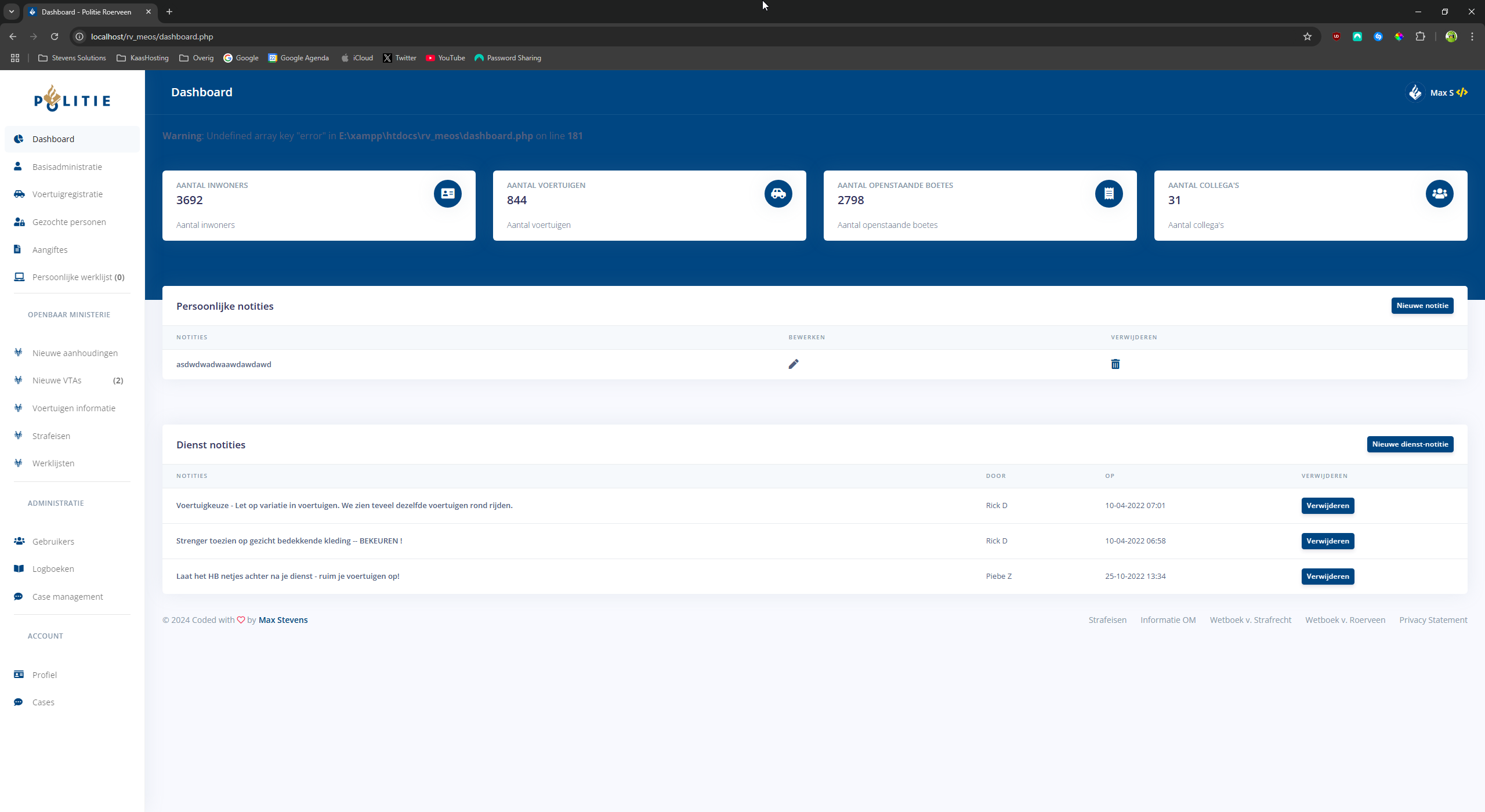Bookmark this page with the star icon
Image resolution: width=1485 pixels, height=812 pixels.
coord(1307,37)
